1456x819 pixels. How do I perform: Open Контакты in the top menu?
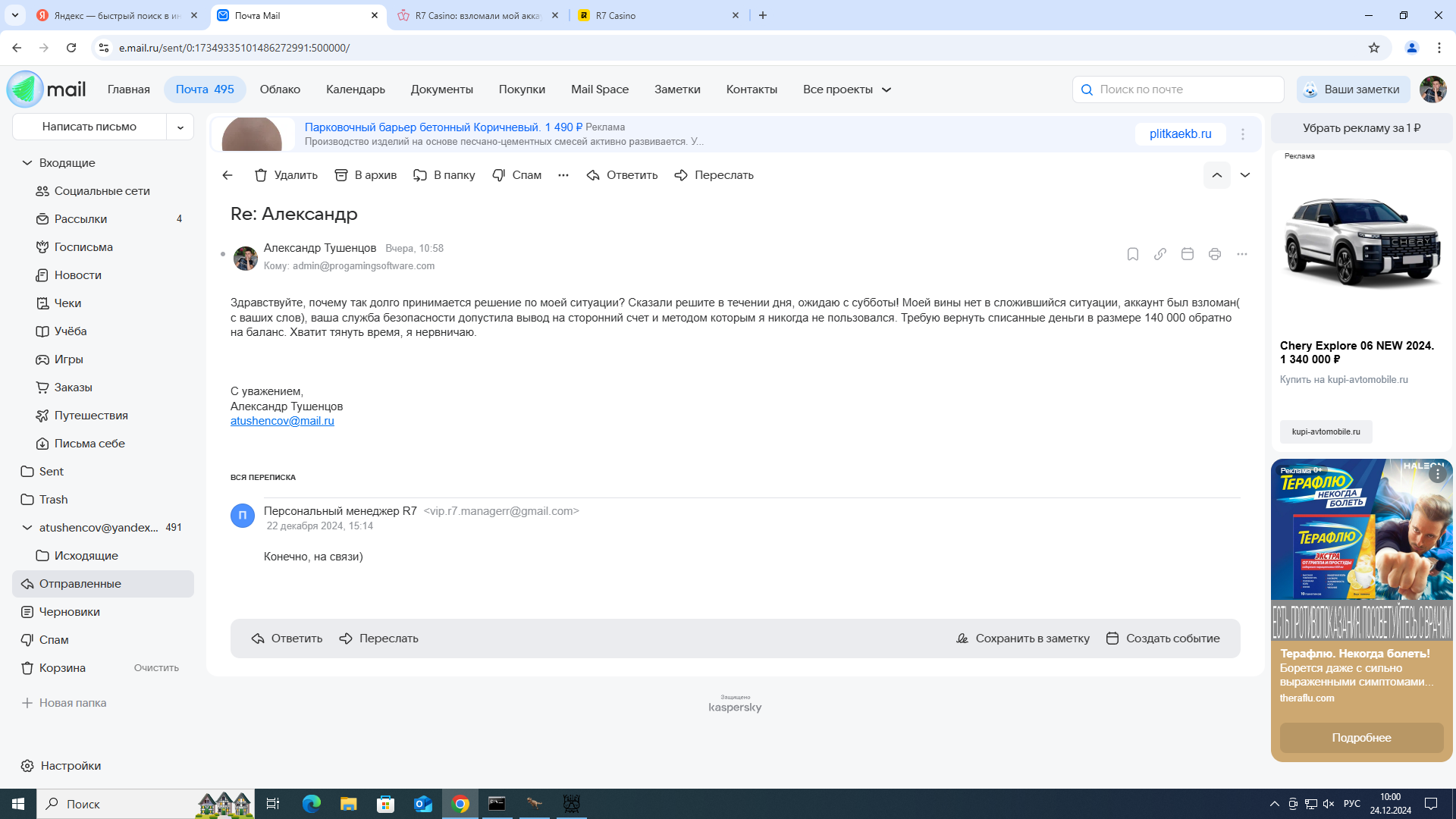752,89
